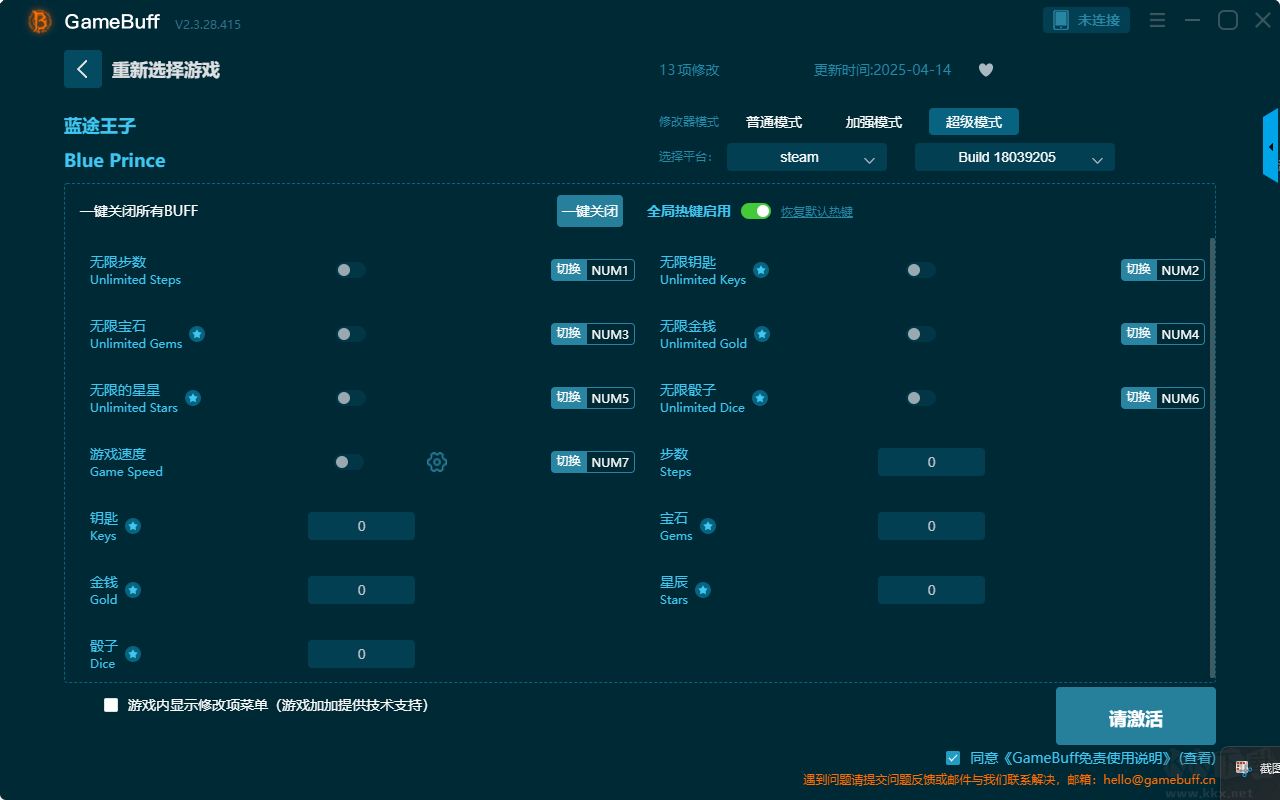Go back with the arrow button
This screenshot has height=800, width=1280.
[83, 69]
